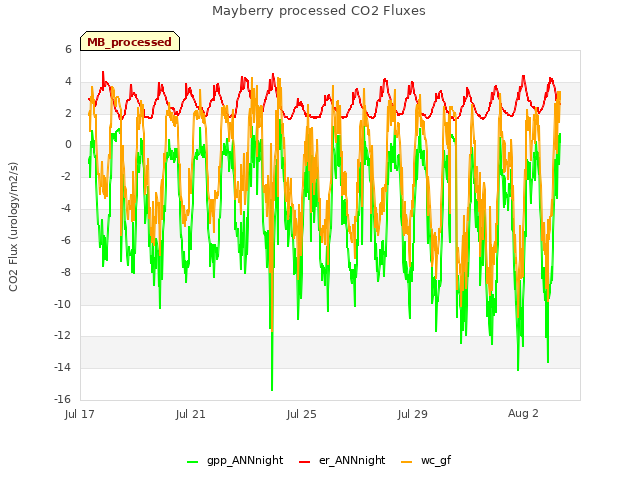Toggle the er_ANNnight legend entry

(x=342, y=460)
